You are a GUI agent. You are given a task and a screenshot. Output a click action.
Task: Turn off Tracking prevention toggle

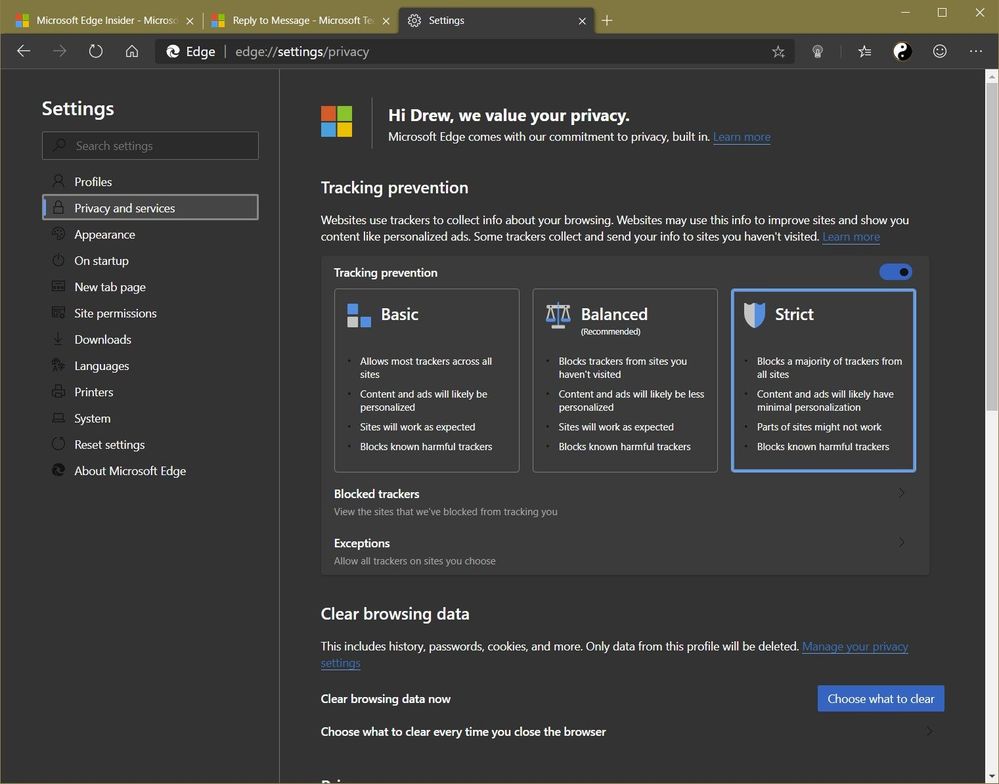pyautogui.click(x=895, y=272)
